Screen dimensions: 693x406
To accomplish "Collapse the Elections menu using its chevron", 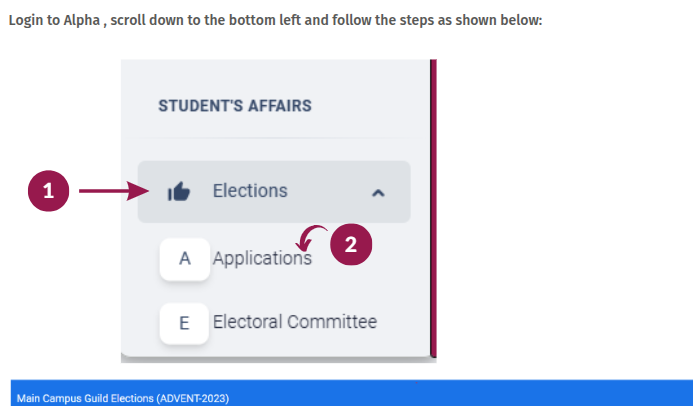I will [378, 192].
